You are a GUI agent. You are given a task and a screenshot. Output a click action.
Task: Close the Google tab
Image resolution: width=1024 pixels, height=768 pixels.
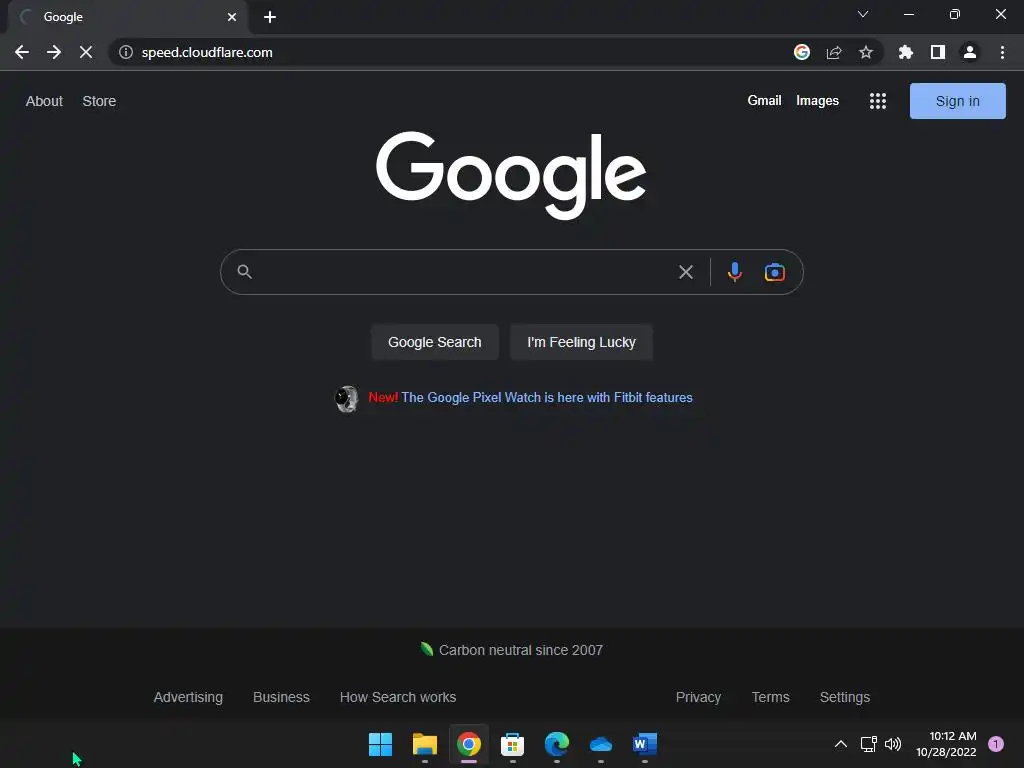click(x=232, y=17)
